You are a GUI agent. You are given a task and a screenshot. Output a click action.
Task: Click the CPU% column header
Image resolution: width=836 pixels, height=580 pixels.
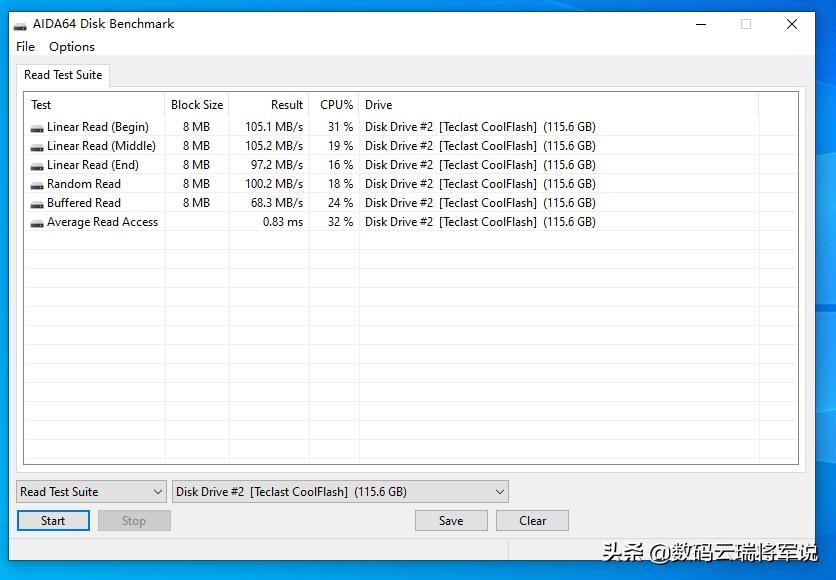pyautogui.click(x=335, y=105)
